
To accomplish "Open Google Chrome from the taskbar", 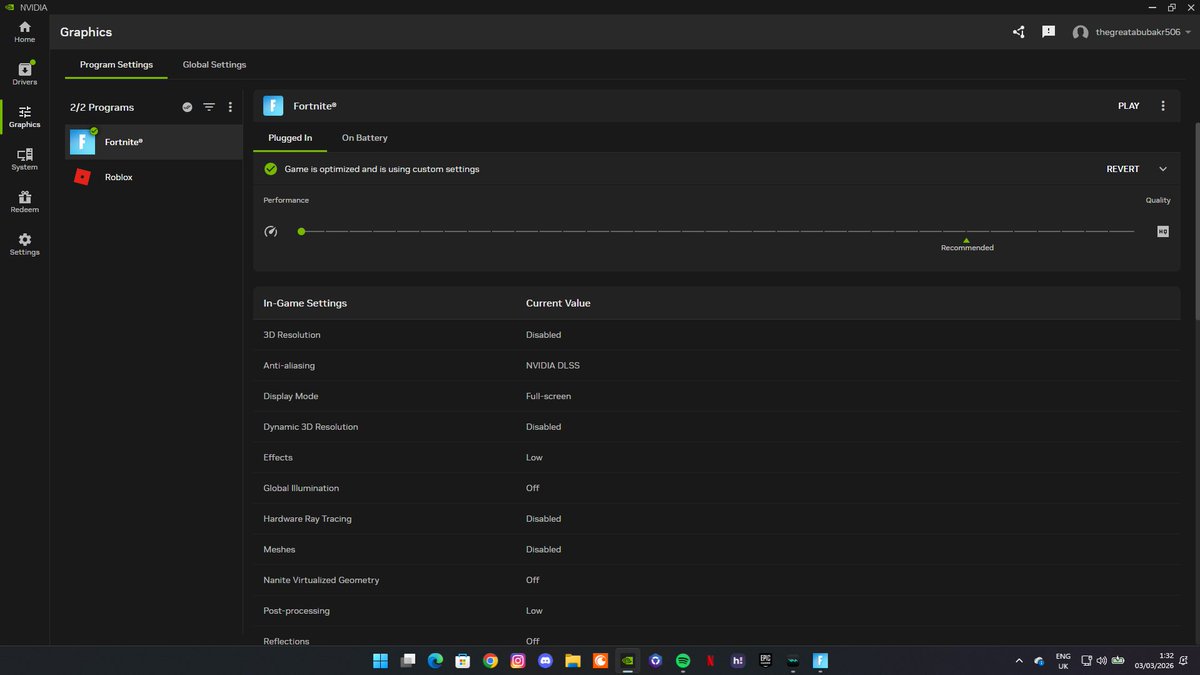I will (x=490, y=660).
